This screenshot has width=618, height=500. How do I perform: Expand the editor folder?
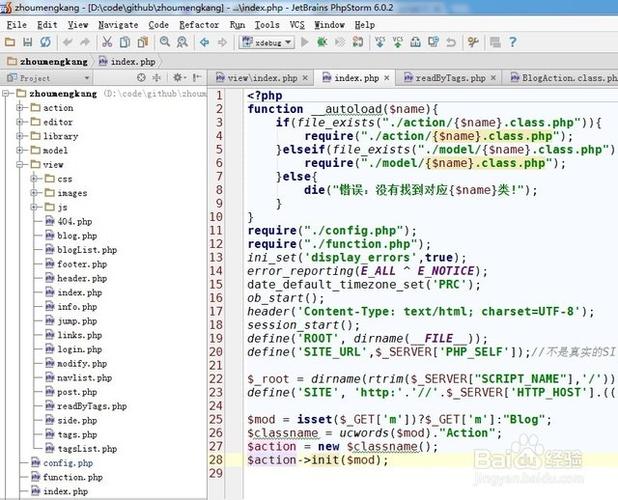(20, 122)
